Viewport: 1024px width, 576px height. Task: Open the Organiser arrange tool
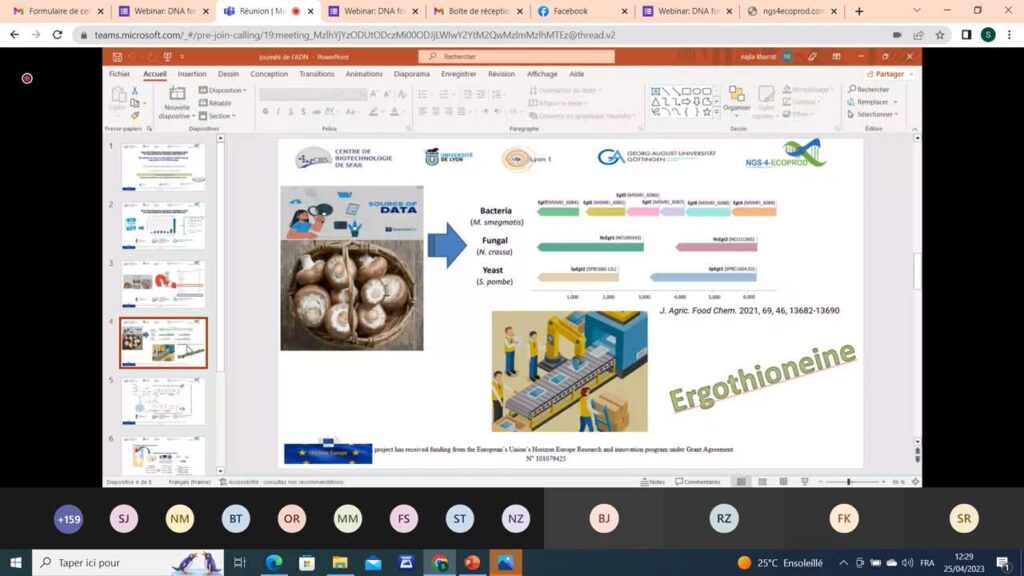[736, 99]
